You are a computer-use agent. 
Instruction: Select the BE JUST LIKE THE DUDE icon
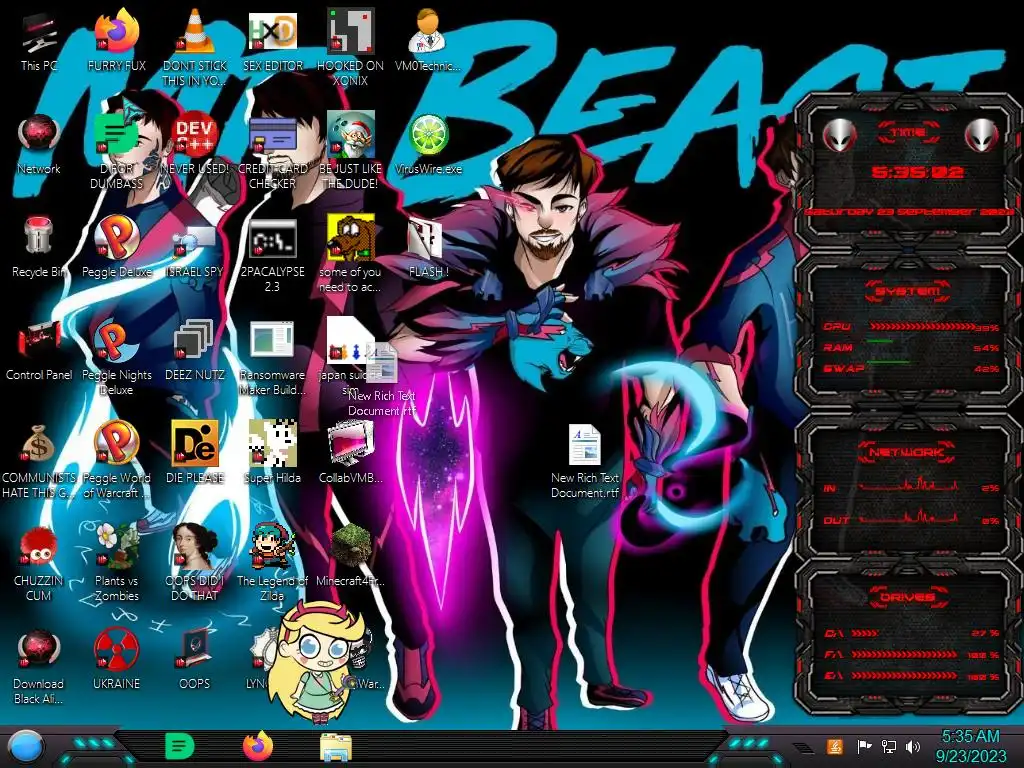(x=350, y=150)
